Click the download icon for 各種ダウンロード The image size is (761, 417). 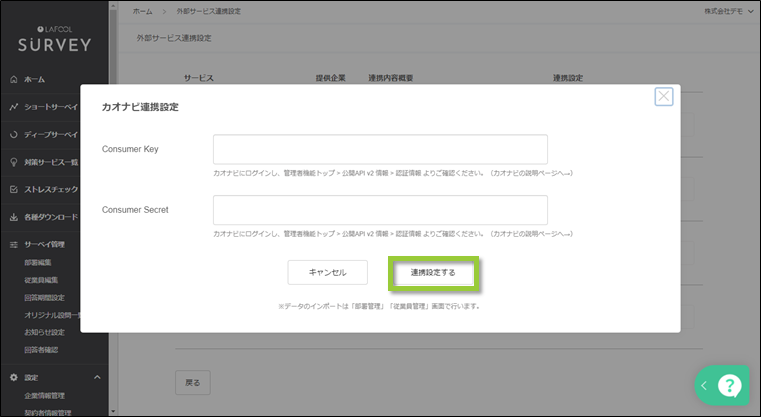pos(13,217)
